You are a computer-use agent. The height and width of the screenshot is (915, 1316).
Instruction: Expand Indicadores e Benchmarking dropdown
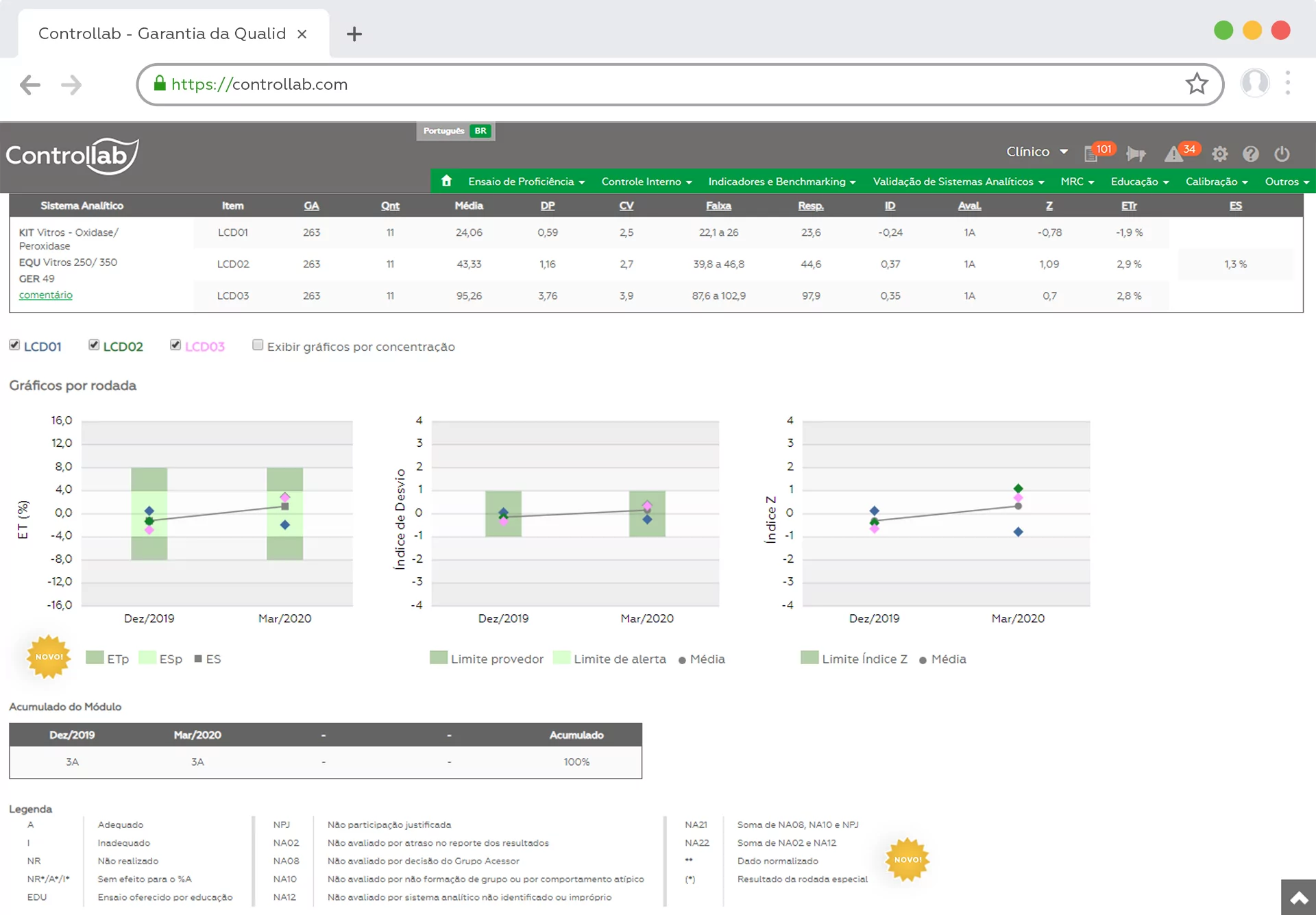coord(781,182)
